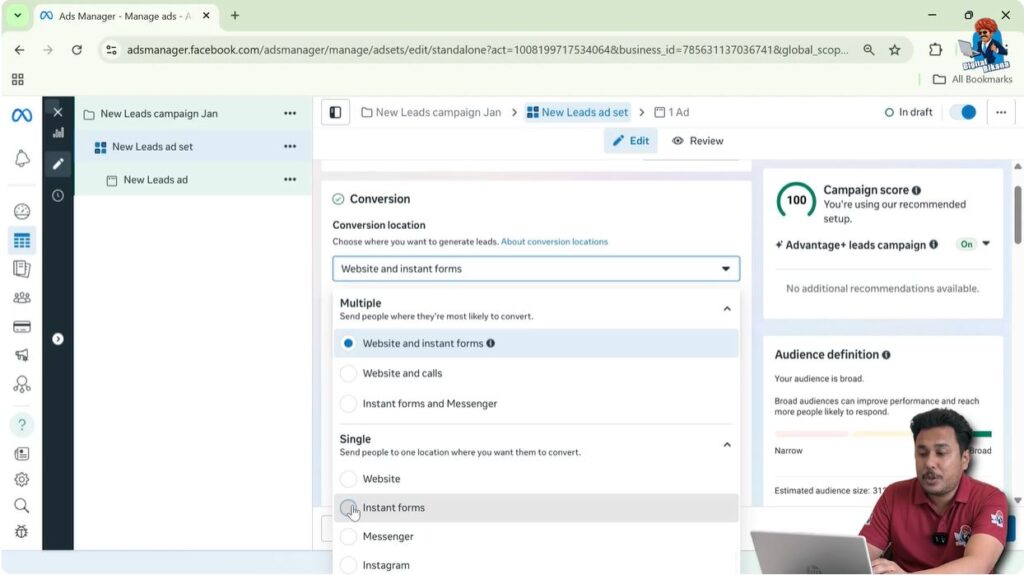
Task: Switch to the Review tab
Action: (x=698, y=140)
